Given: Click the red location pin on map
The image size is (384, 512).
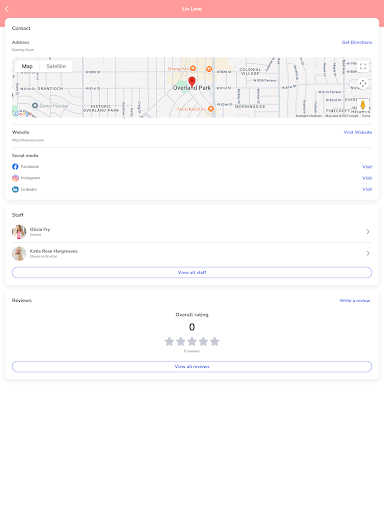Looking at the screenshot, I should [192, 81].
